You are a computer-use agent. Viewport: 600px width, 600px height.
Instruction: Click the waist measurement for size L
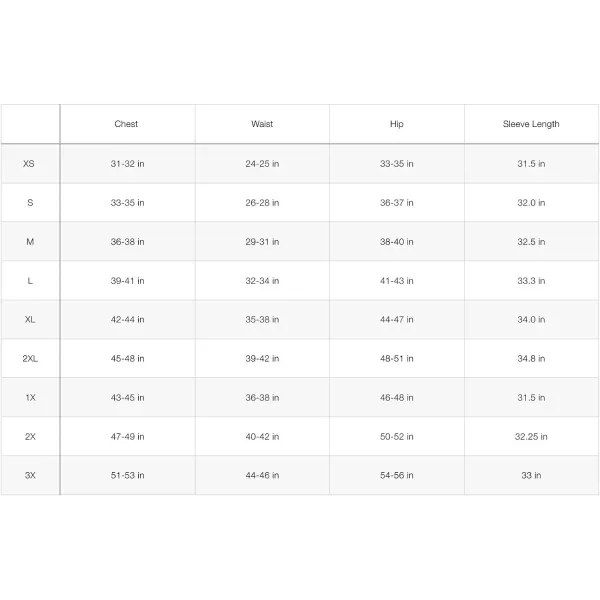point(262,281)
